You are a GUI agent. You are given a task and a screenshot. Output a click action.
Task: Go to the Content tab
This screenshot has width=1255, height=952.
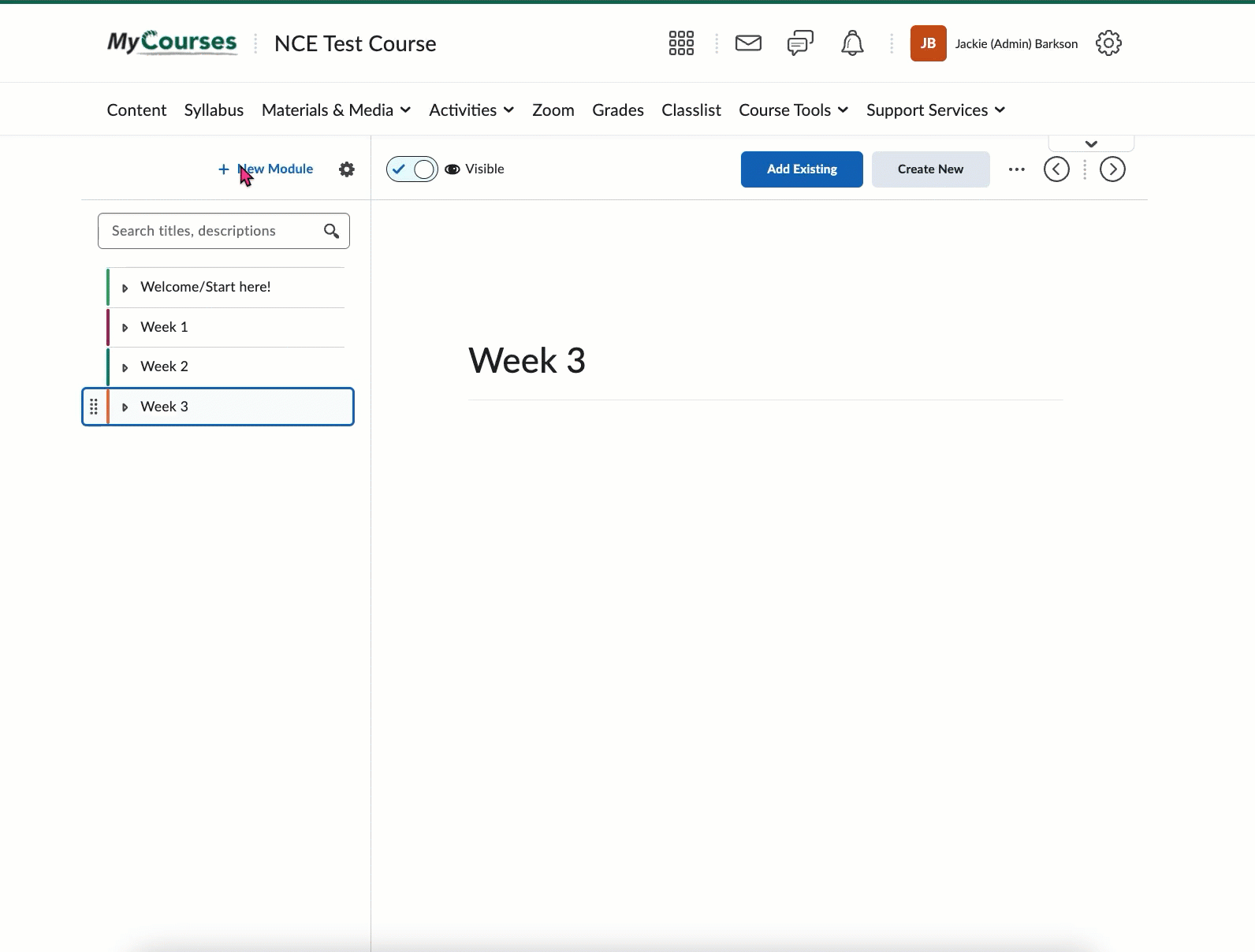pos(136,110)
